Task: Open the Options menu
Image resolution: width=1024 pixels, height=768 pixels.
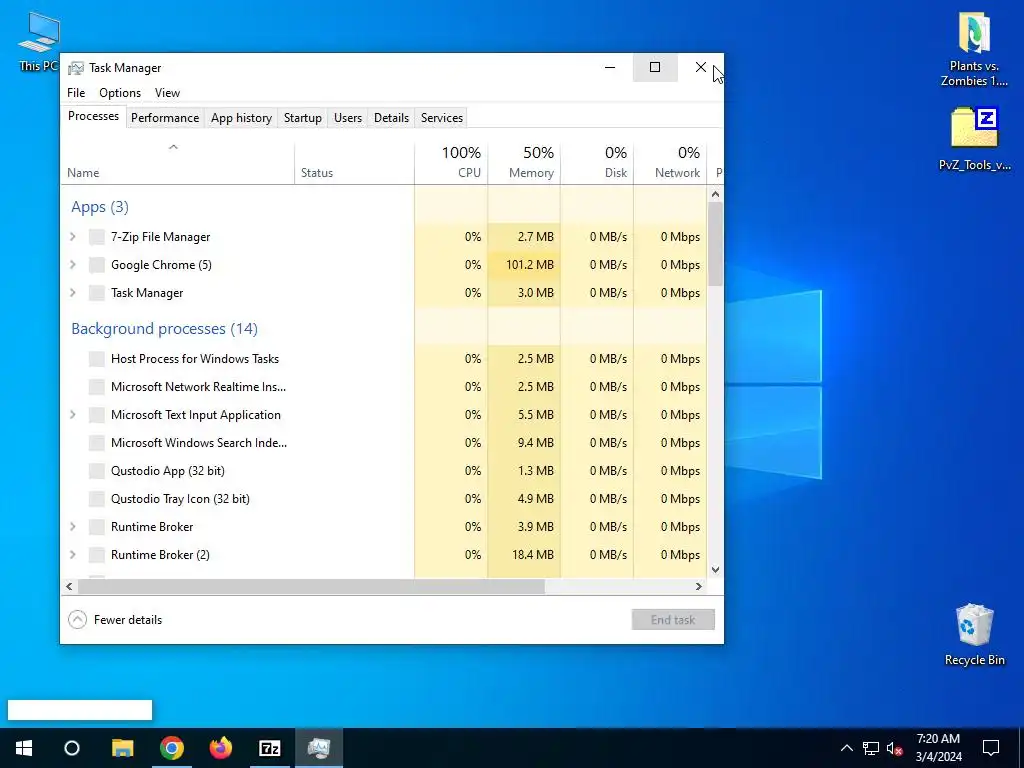Action: (x=120, y=93)
